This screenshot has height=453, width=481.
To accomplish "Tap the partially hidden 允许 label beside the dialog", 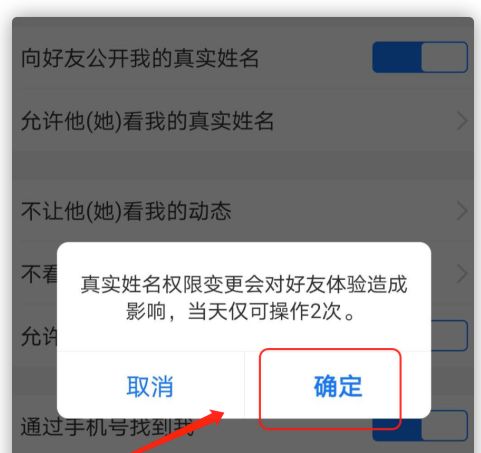I will coord(39,336).
